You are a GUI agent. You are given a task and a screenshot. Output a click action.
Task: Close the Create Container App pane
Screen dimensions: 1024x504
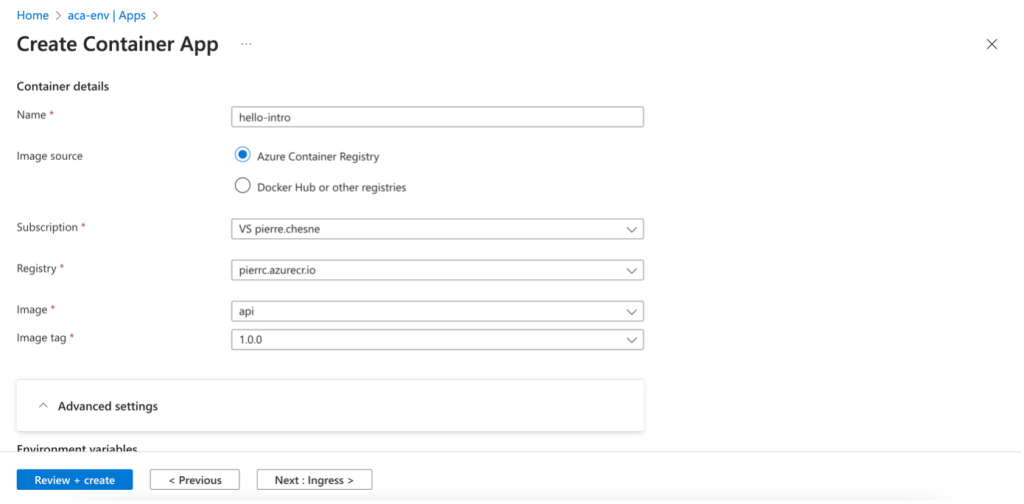point(992,44)
